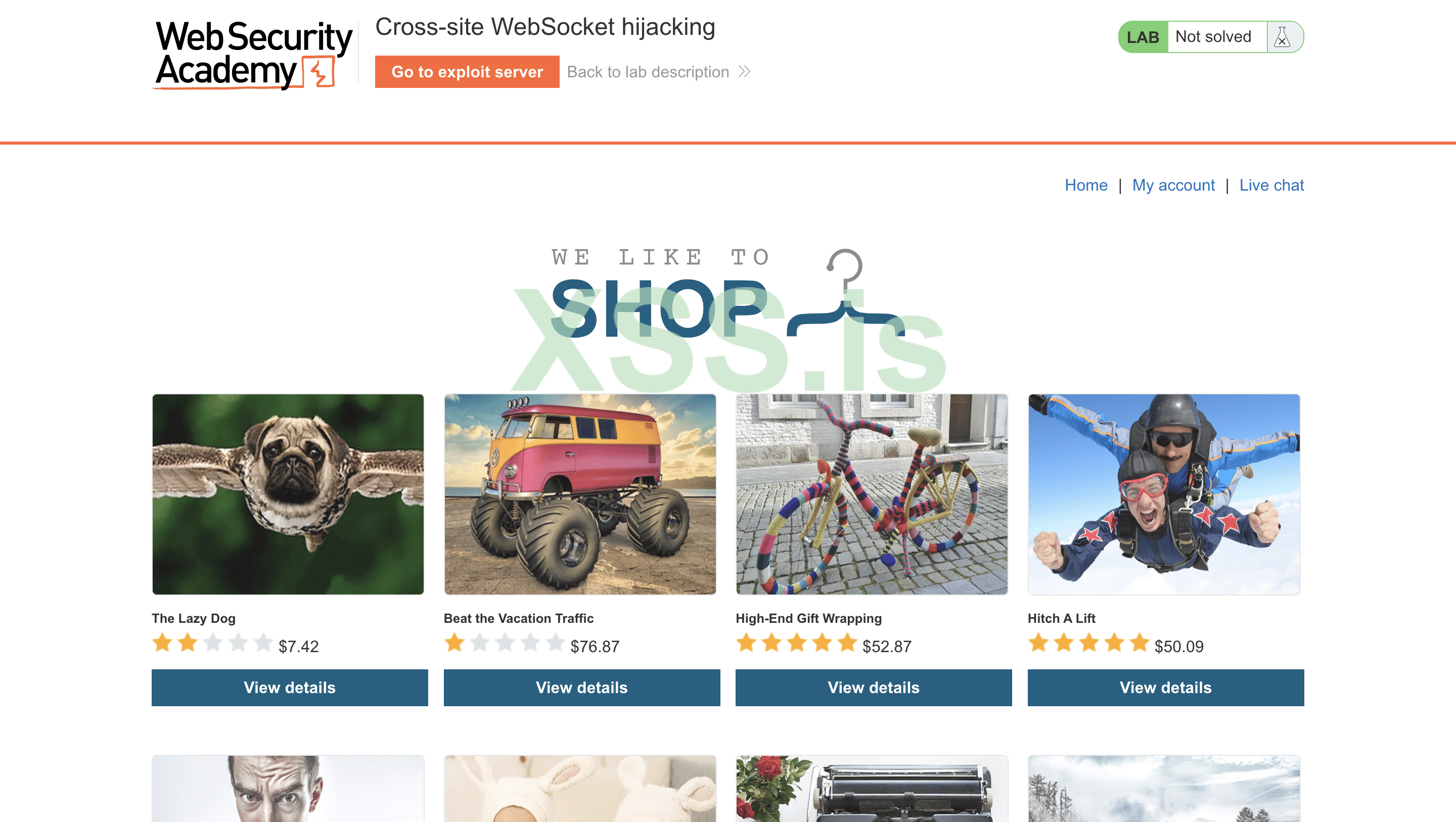This screenshot has width=1456, height=822.
Task: Open the Live chat page
Action: tap(1271, 185)
